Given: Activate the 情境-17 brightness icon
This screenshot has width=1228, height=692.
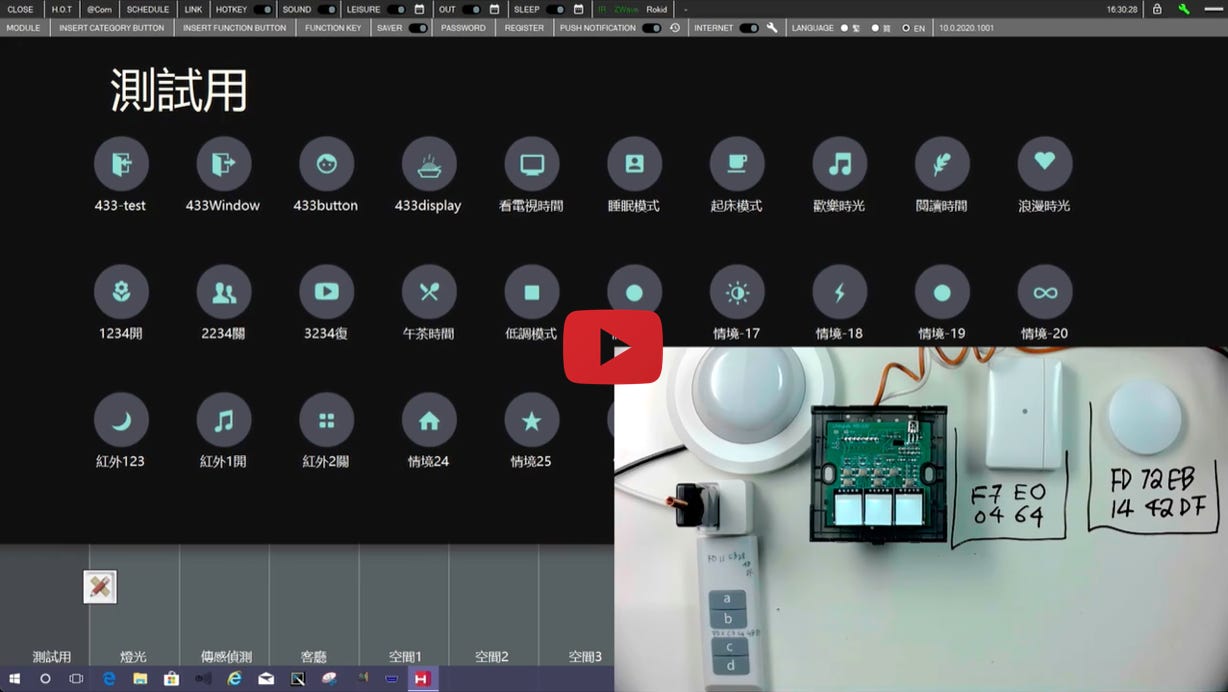Looking at the screenshot, I should click(x=737, y=292).
